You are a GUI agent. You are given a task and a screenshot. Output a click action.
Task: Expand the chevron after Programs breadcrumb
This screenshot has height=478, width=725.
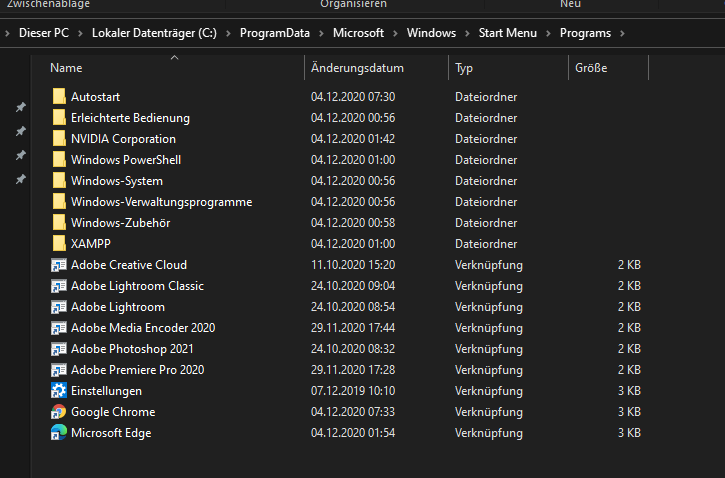[622, 33]
